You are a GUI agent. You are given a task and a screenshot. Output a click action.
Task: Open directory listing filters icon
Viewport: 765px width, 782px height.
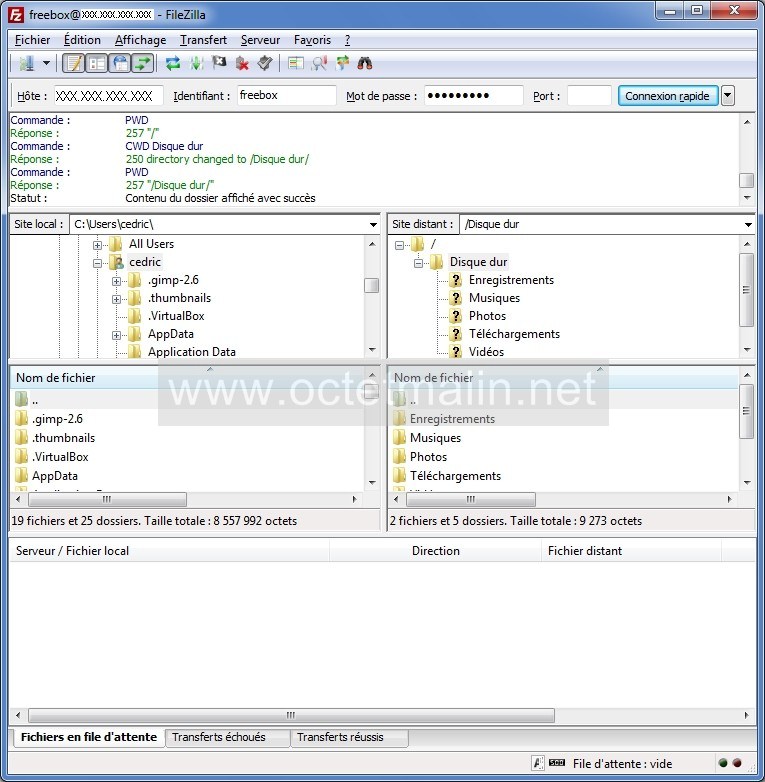tap(296, 63)
